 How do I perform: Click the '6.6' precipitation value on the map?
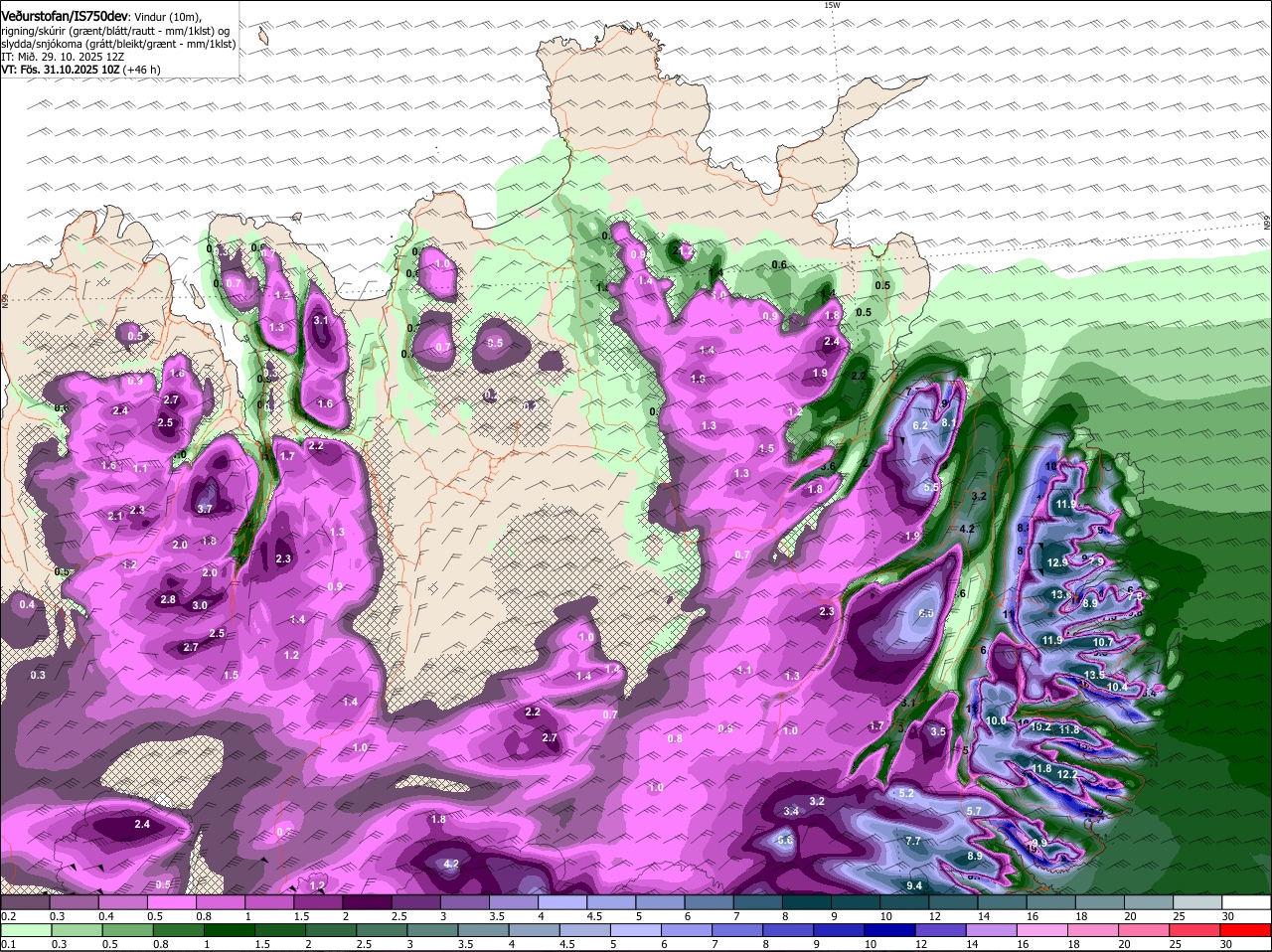(785, 840)
